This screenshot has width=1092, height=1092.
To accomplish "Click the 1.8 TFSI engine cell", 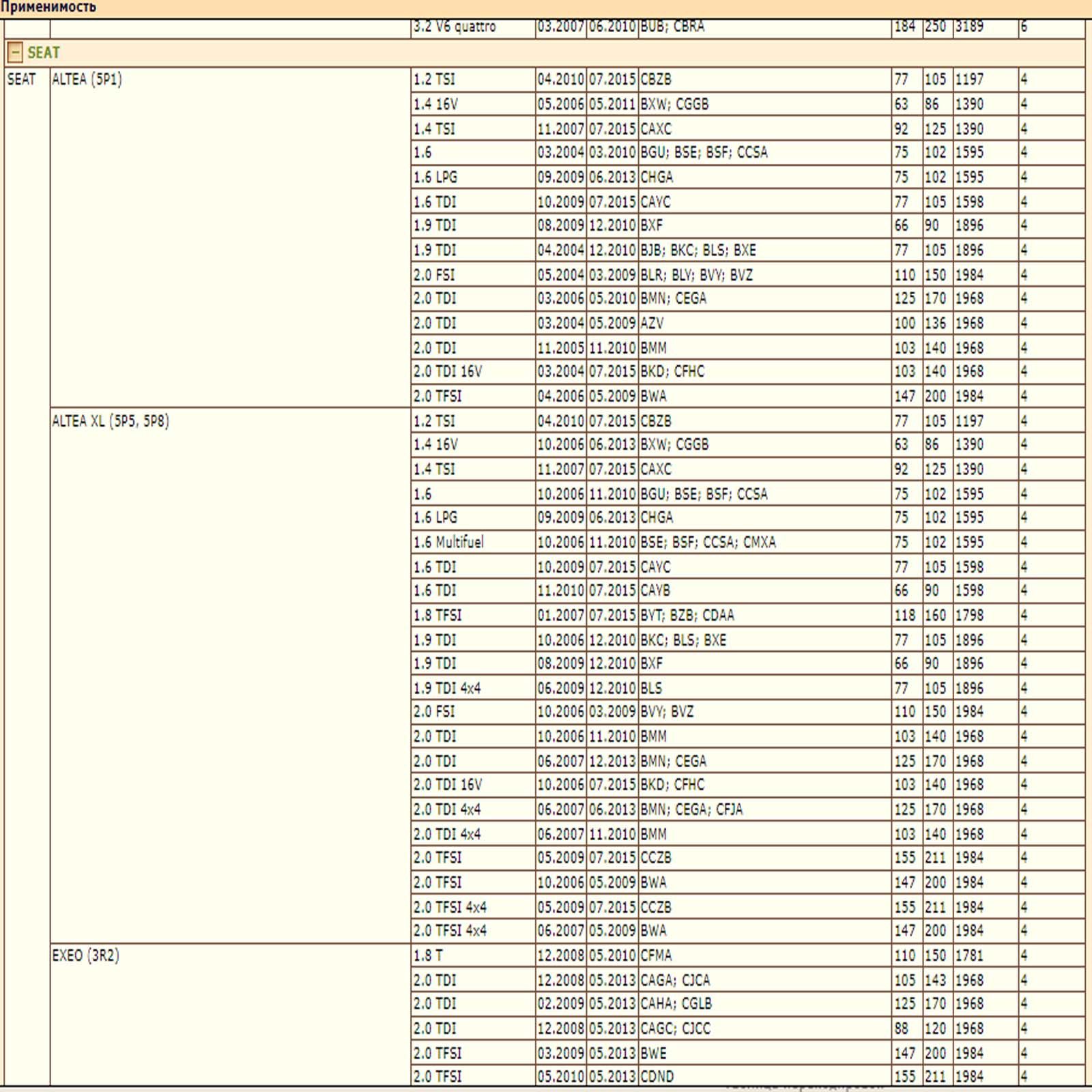I will [437, 616].
